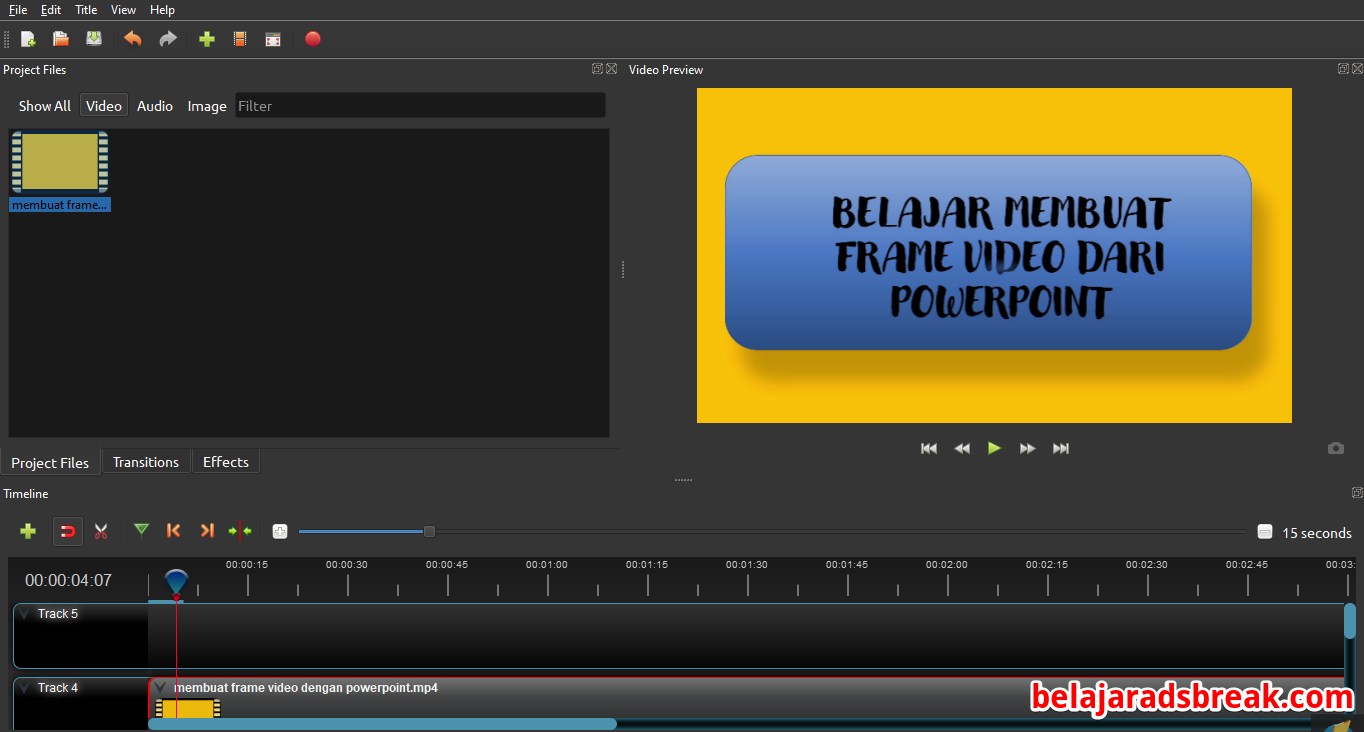Float the Video Preview panel

tap(1343, 69)
